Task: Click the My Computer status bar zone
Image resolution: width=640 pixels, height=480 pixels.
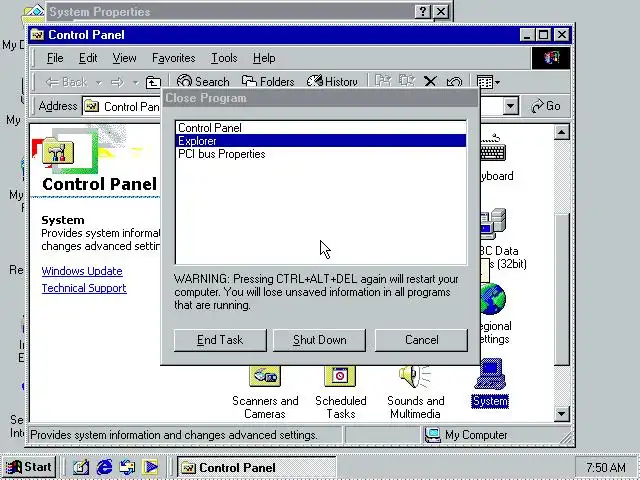Action: pyautogui.click(x=495, y=435)
